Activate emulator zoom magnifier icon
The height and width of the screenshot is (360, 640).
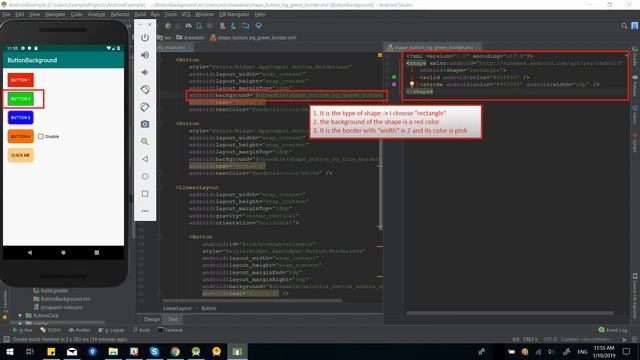tap(145, 142)
